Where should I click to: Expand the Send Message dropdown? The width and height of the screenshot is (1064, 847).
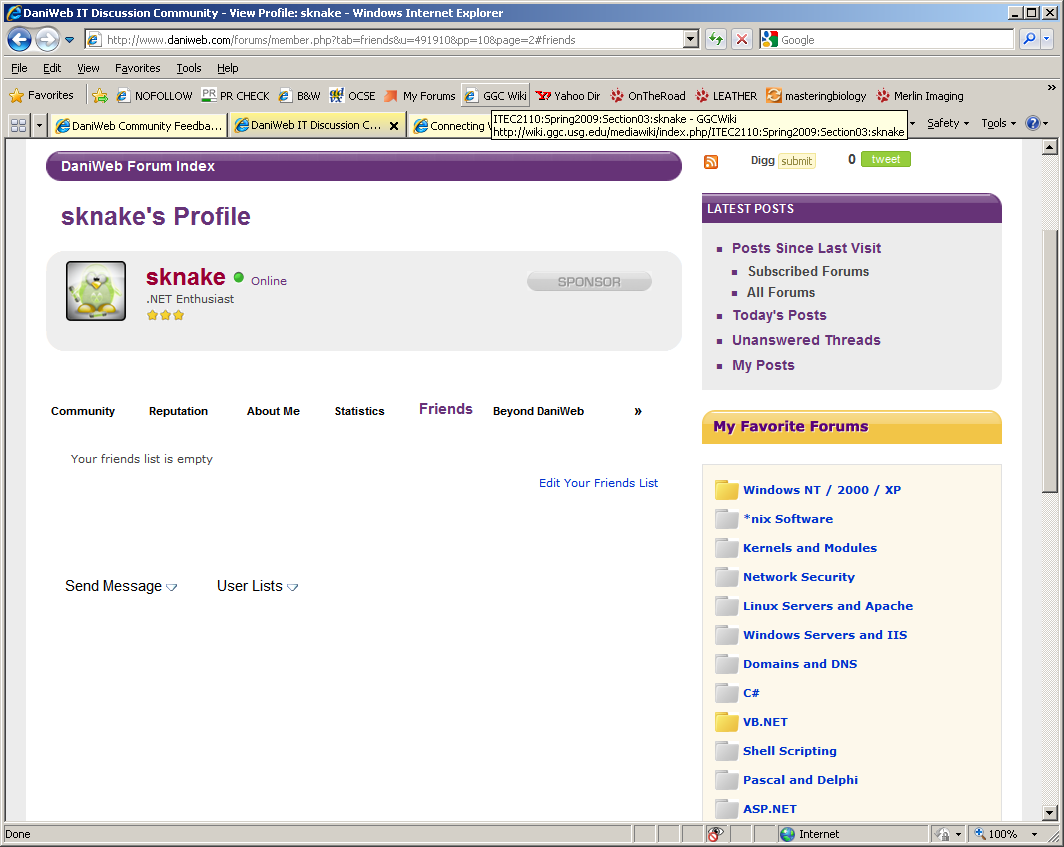(121, 586)
